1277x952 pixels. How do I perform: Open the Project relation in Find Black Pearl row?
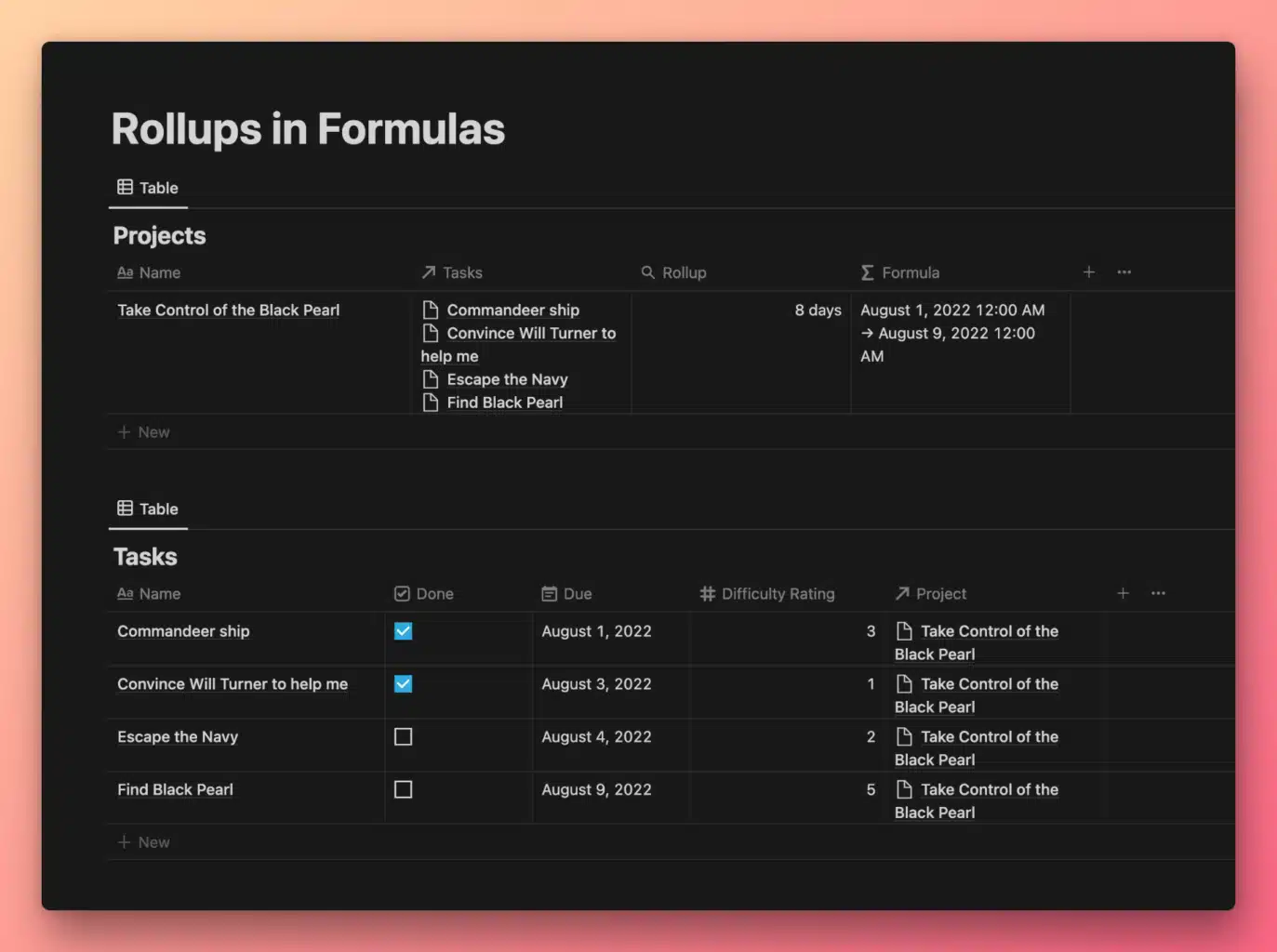click(977, 801)
